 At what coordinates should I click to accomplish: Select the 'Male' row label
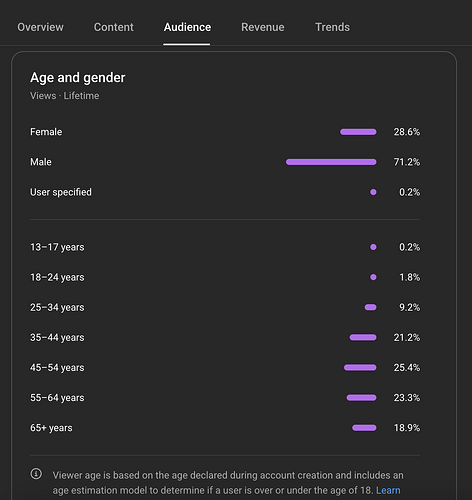click(41, 162)
